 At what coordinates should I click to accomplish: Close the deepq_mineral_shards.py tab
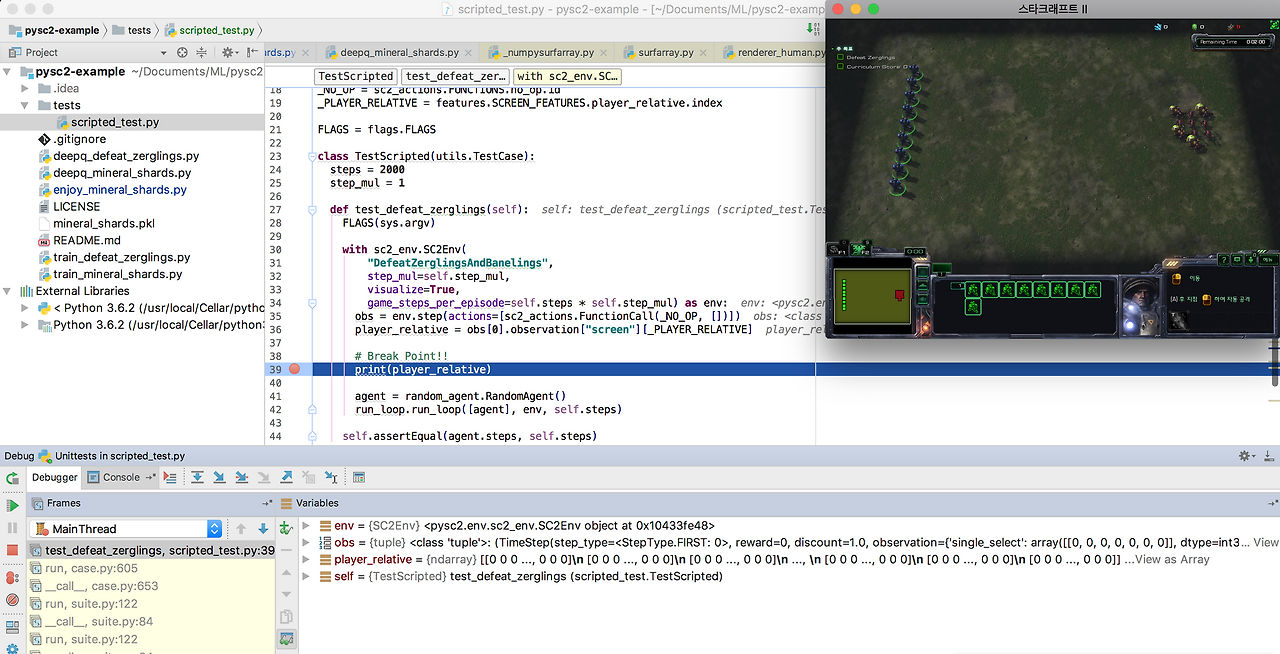pyautogui.click(x=467, y=52)
